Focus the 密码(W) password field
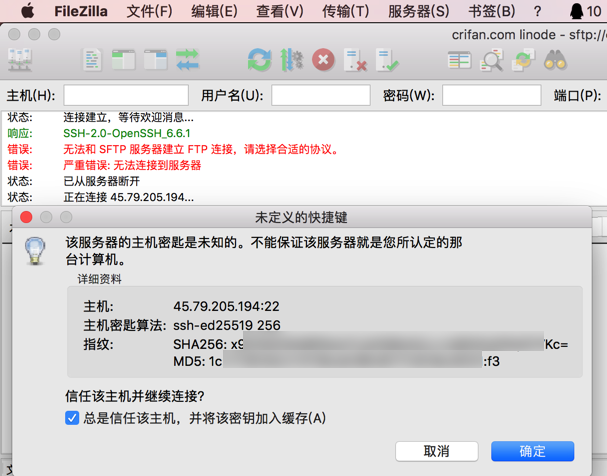The image size is (607, 476). click(x=492, y=95)
